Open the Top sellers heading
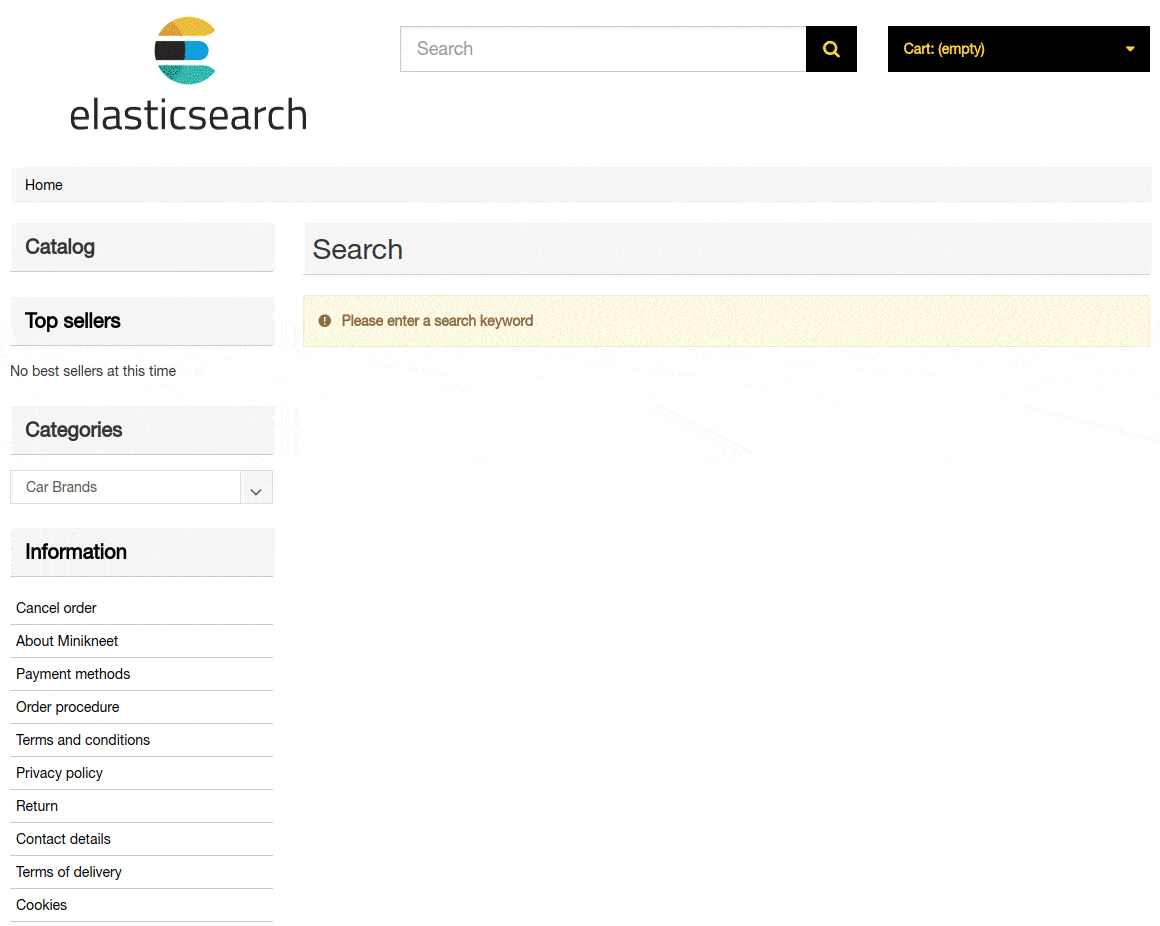 (x=72, y=321)
